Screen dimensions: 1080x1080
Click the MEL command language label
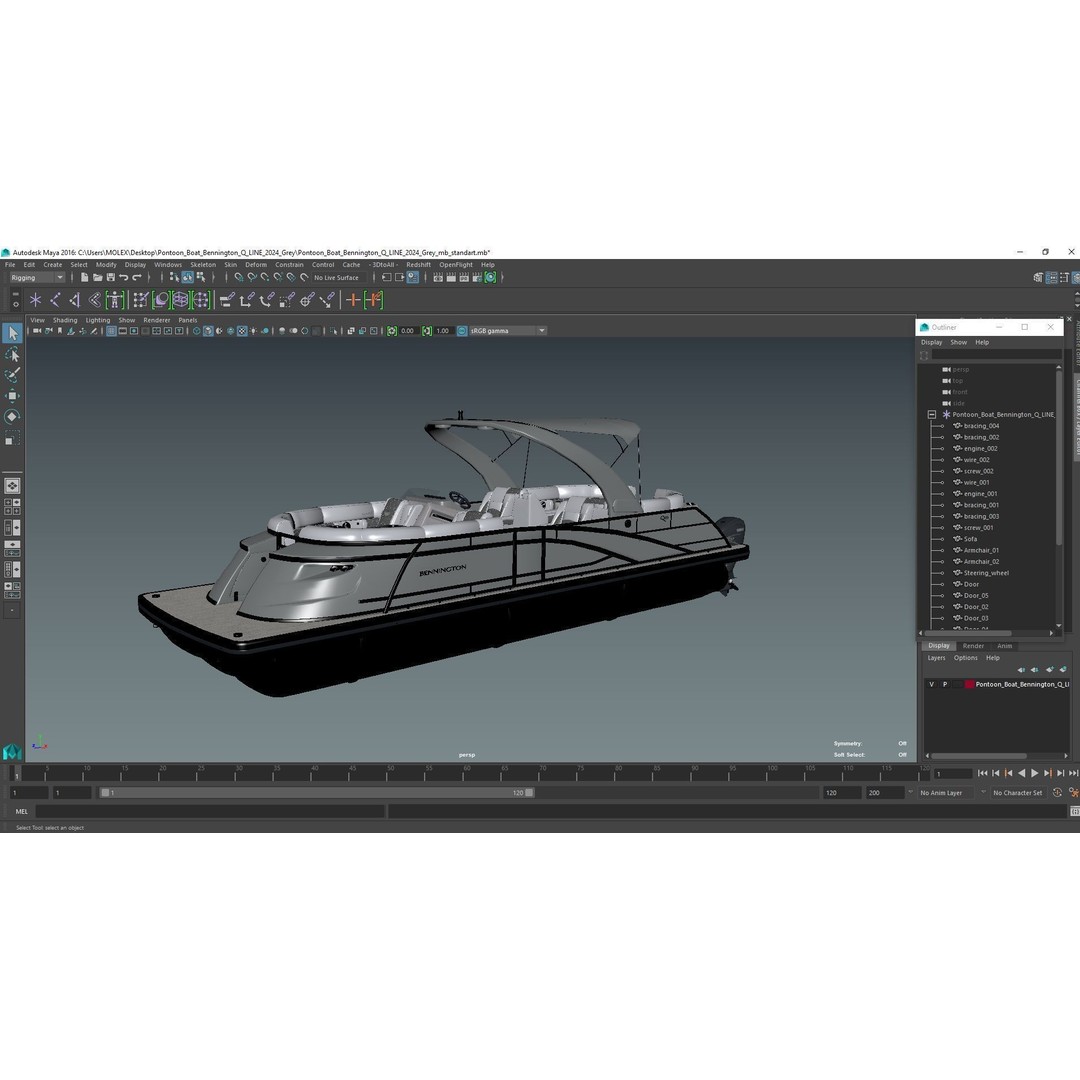(21, 811)
